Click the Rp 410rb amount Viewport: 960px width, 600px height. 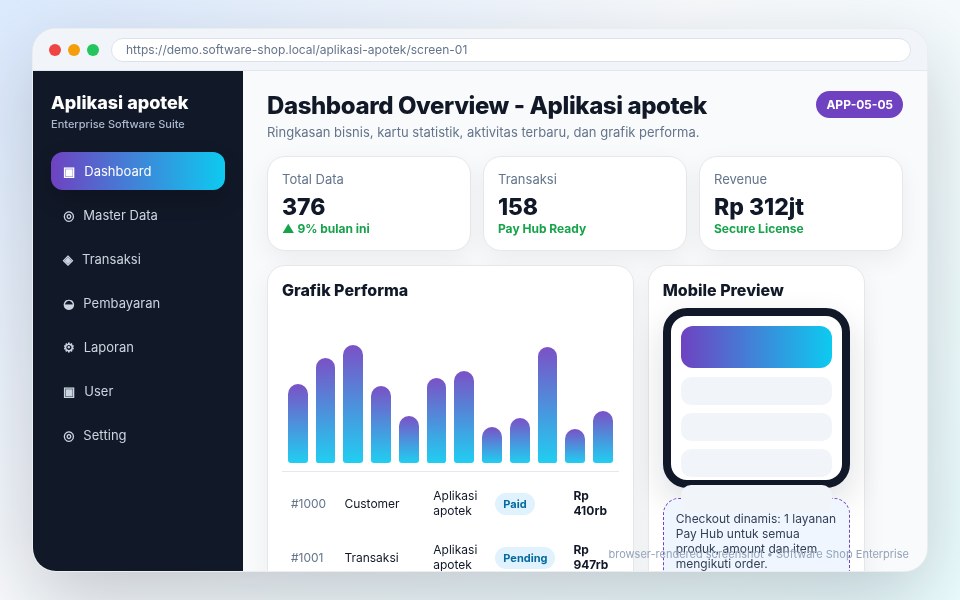coord(590,503)
